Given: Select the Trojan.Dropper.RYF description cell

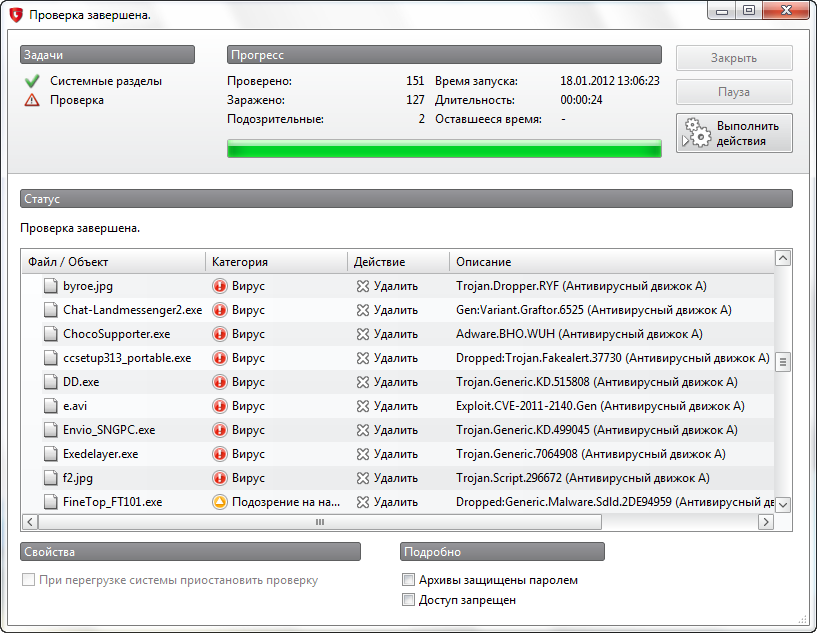Looking at the screenshot, I should (x=581, y=286).
